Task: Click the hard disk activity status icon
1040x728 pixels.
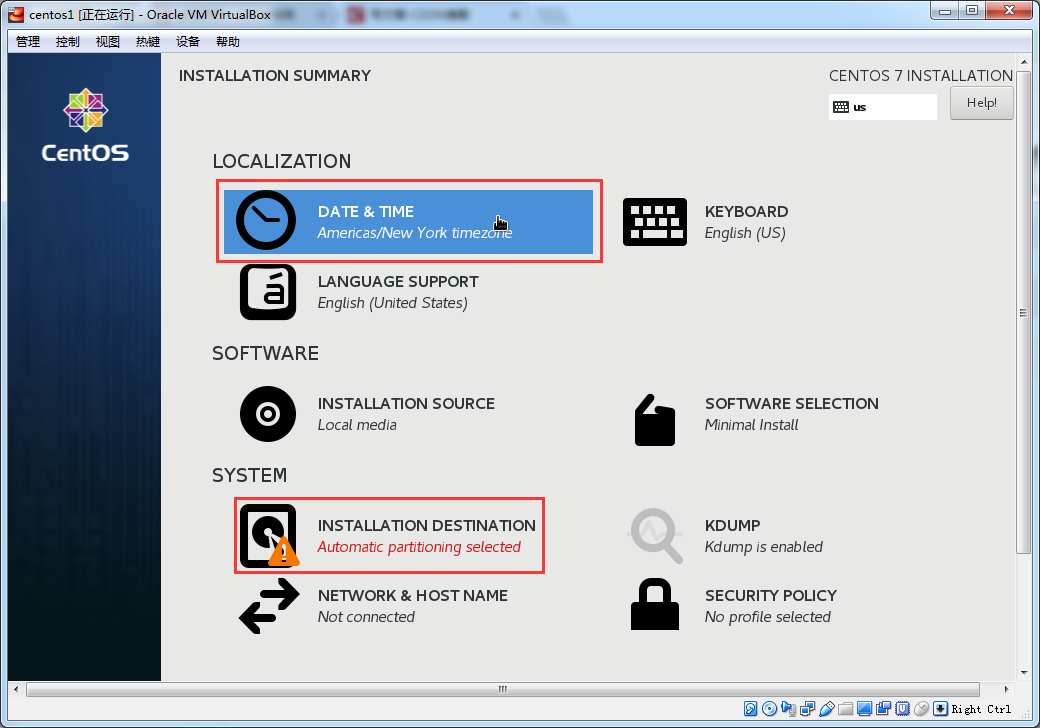Action: click(750, 709)
